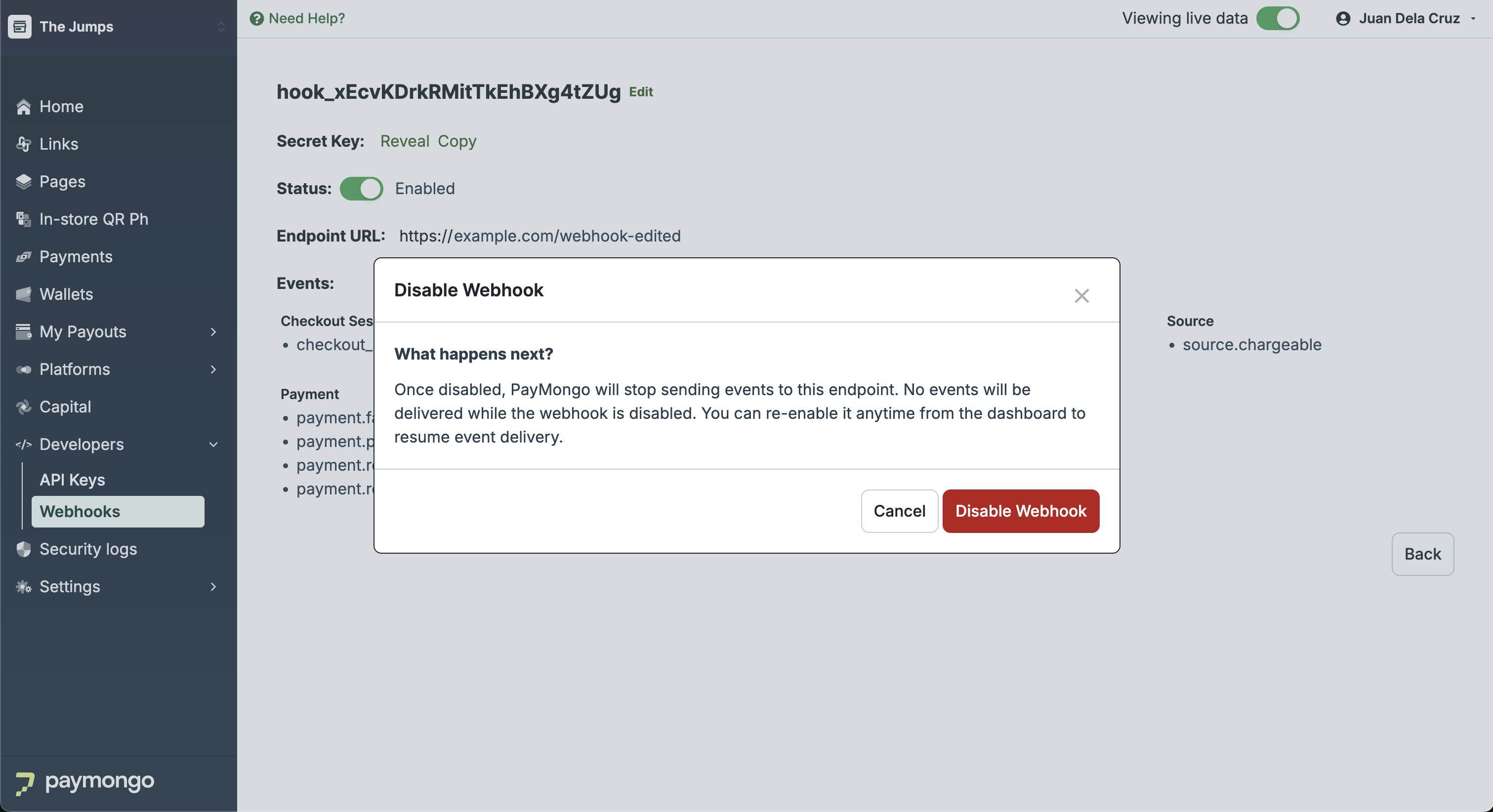Select the Webhooks submenu item

pos(118,512)
